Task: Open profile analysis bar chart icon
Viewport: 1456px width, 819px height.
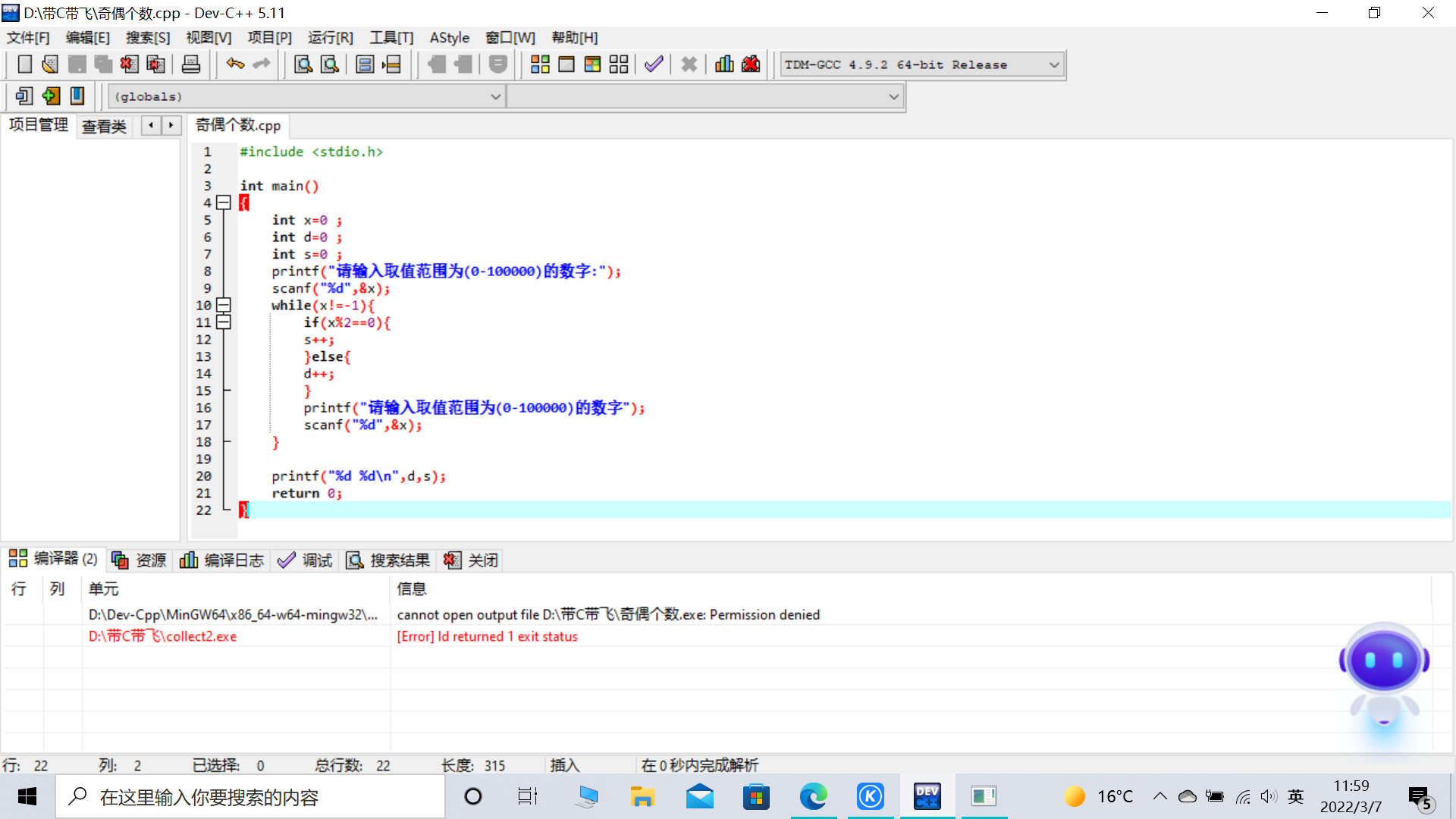Action: [x=724, y=64]
